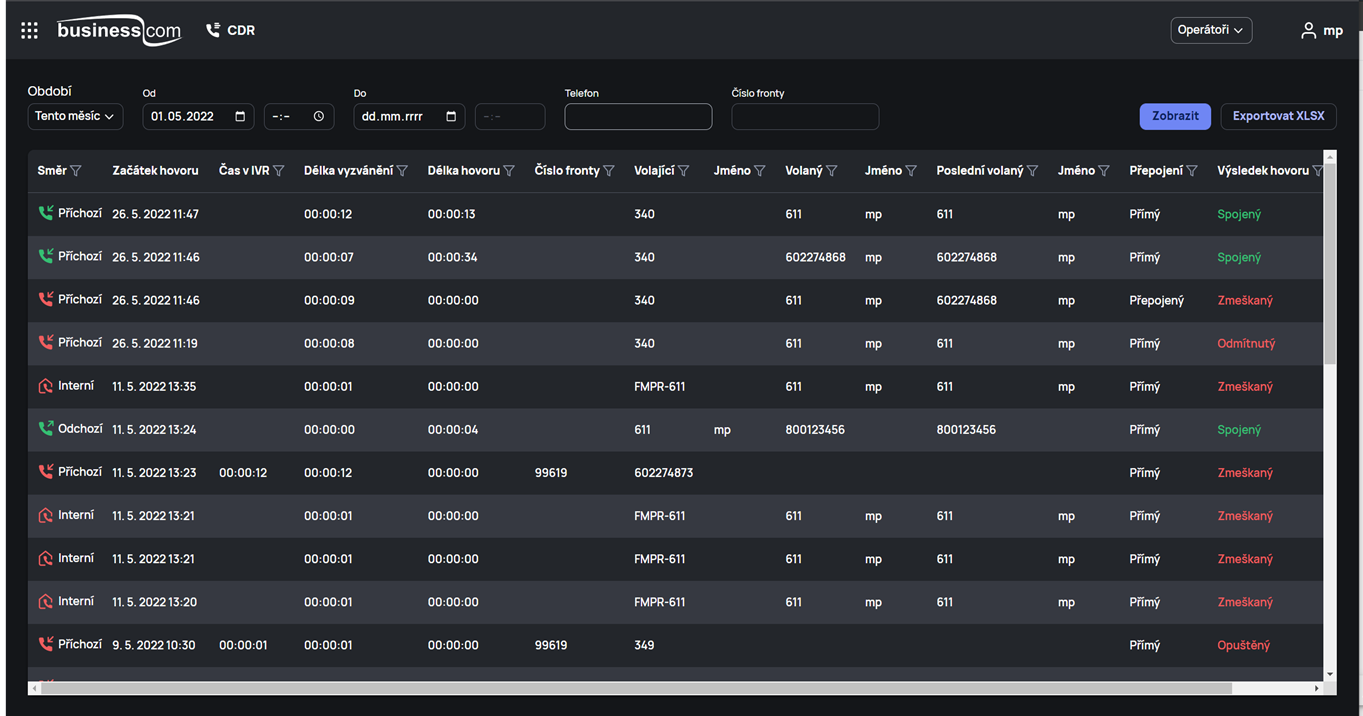Filter the Směr column
This screenshot has height=716, width=1363.
[x=76, y=171]
